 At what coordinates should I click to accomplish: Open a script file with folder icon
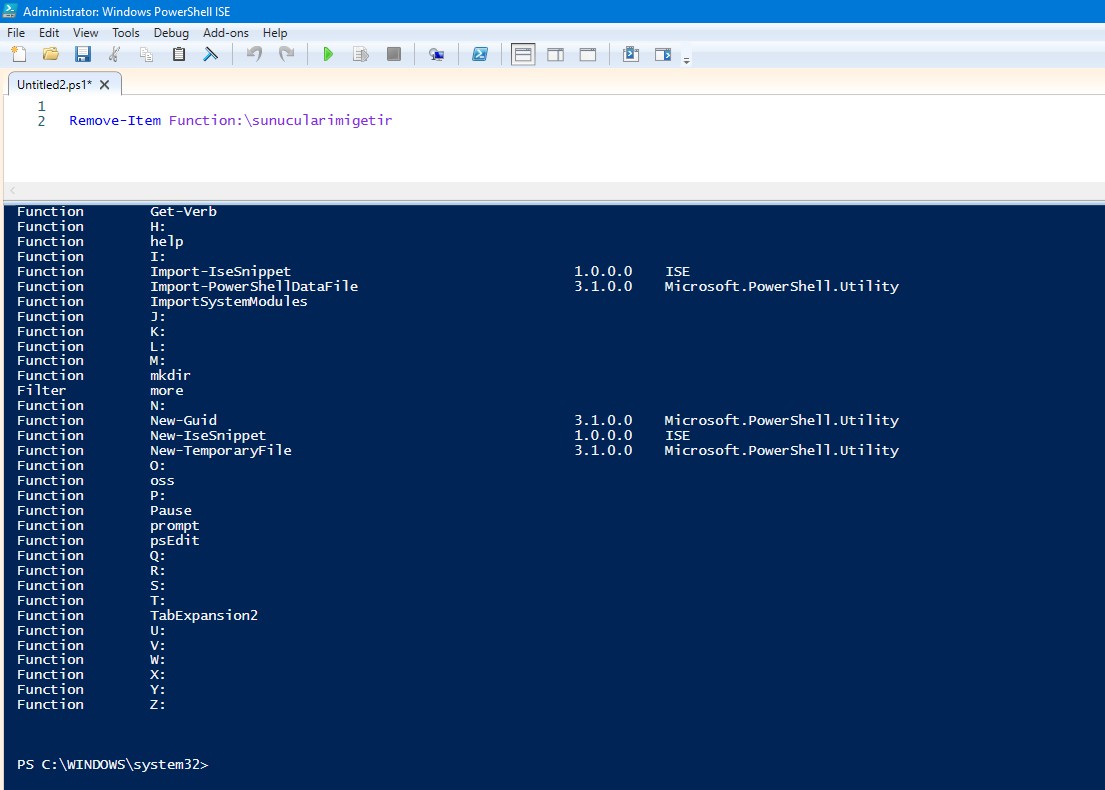click(x=50, y=54)
